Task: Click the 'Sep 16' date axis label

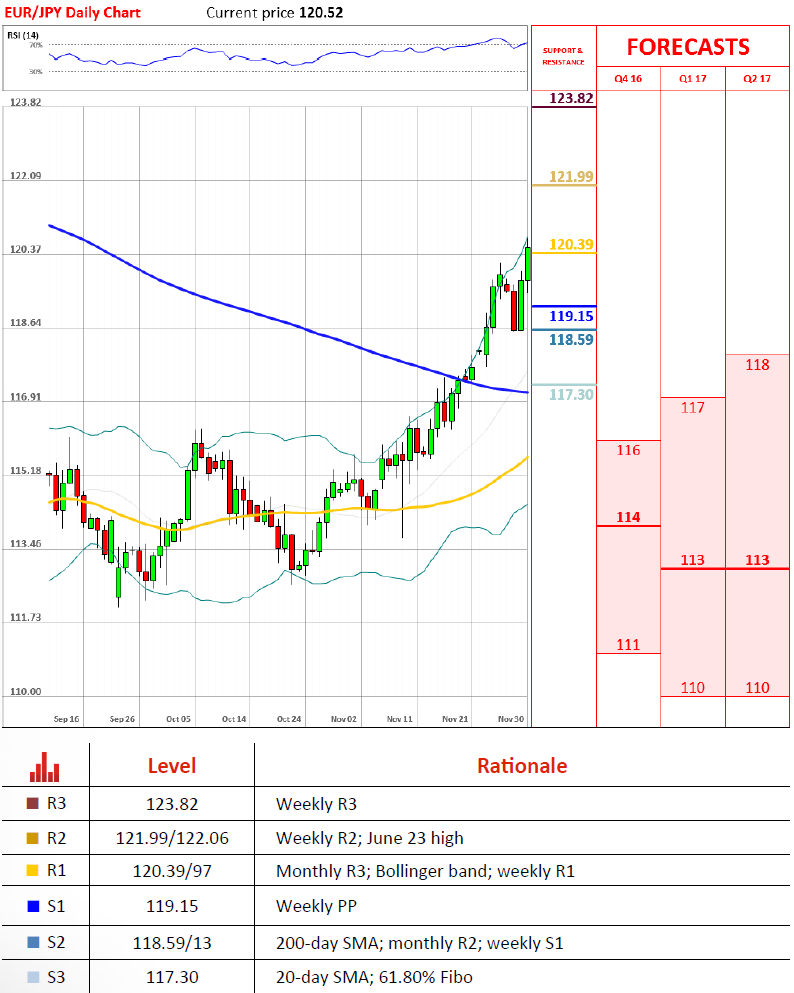Action: click(66, 719)
